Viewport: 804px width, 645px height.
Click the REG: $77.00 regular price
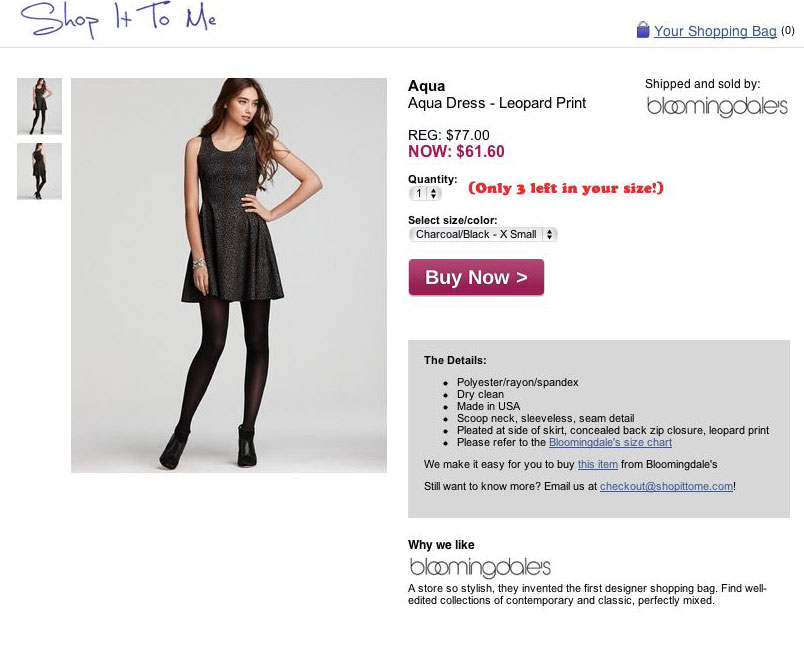449,135
